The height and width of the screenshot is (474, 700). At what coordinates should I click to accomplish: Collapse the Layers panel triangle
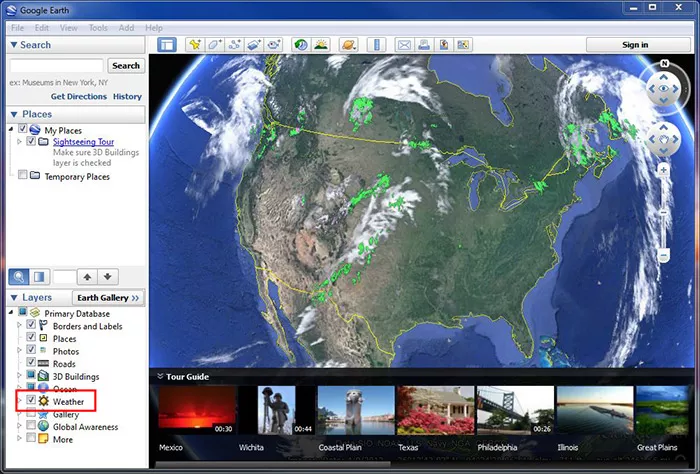(14, 297)
